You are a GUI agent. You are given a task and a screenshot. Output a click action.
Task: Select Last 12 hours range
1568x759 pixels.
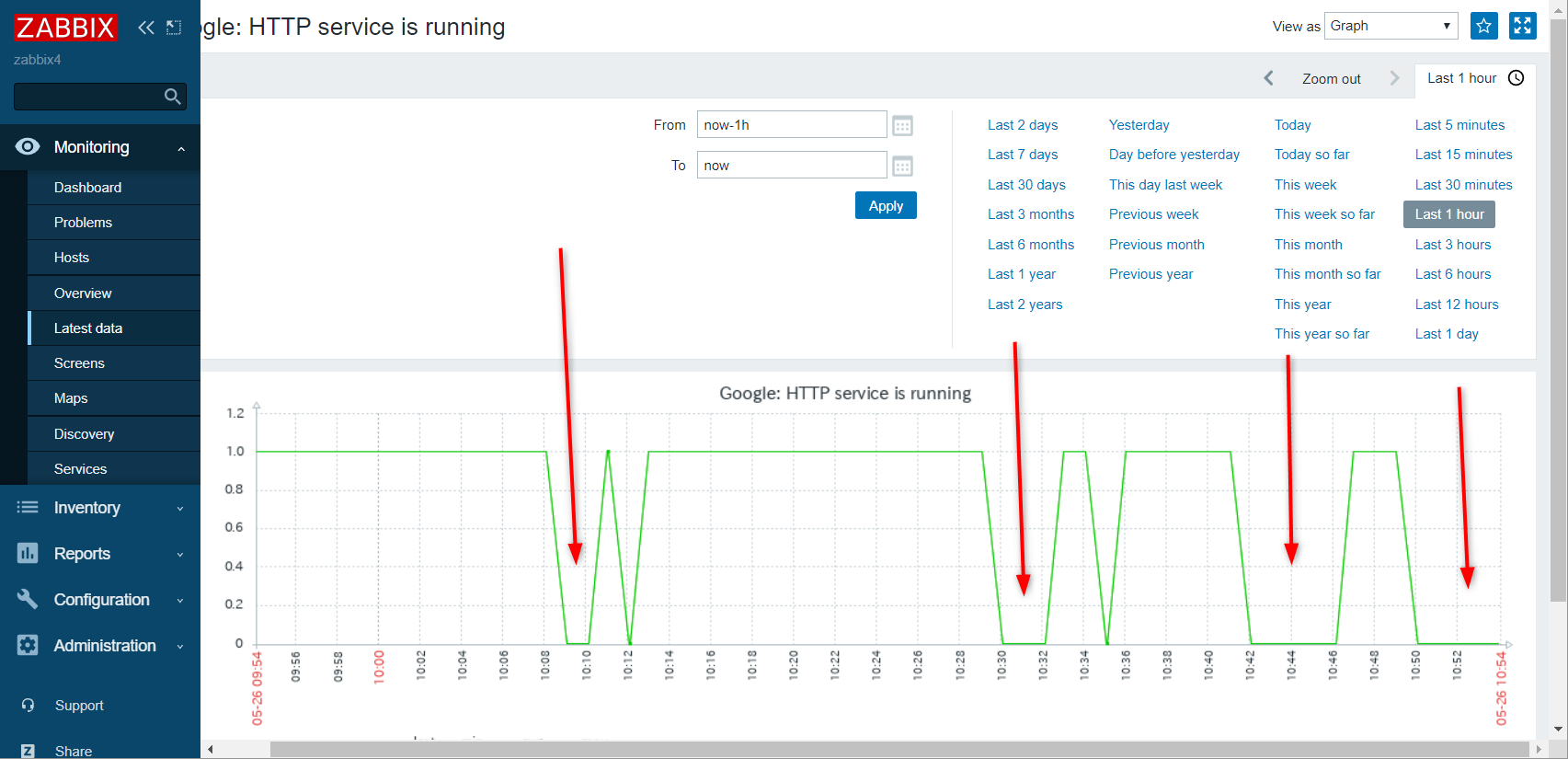(x=1457, y=305)
